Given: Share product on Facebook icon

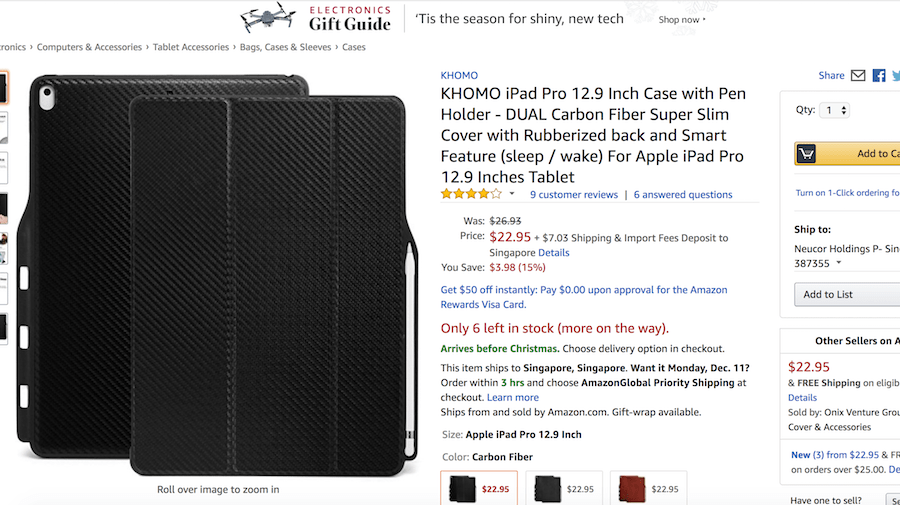Looking at the screenshot, I should point(879,76).
